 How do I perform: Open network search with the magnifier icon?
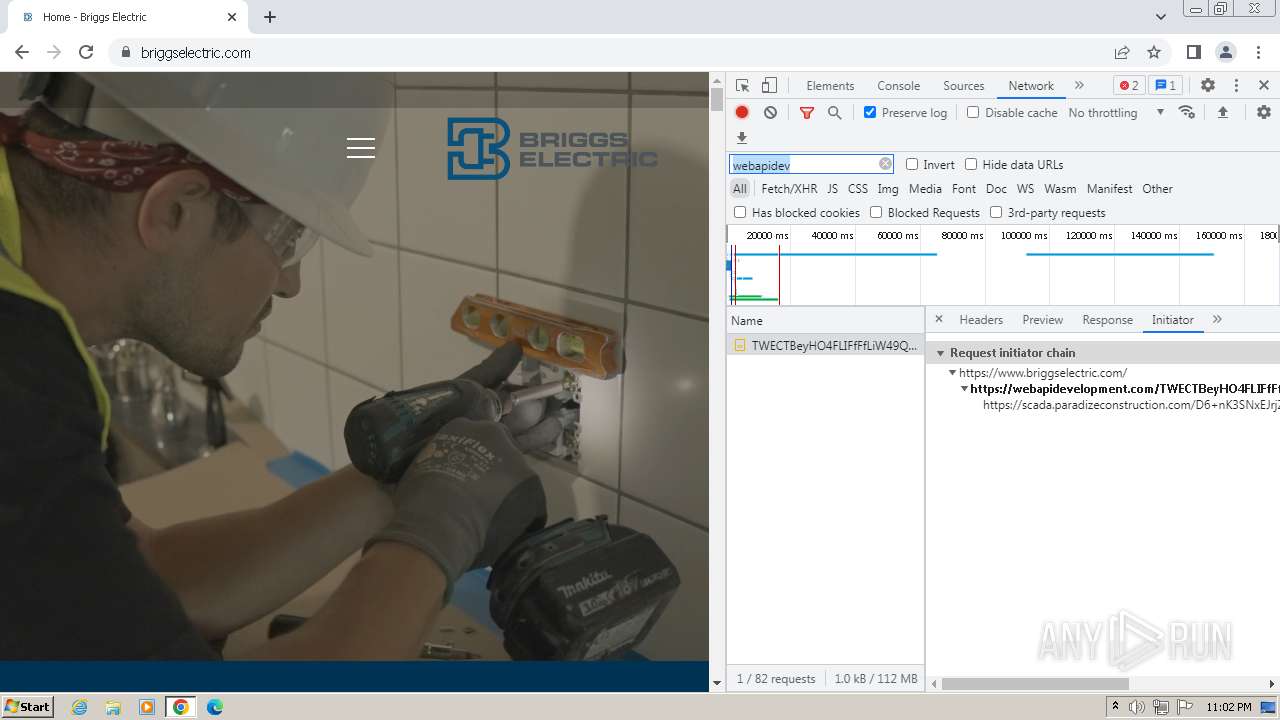(x=835, y=113)
